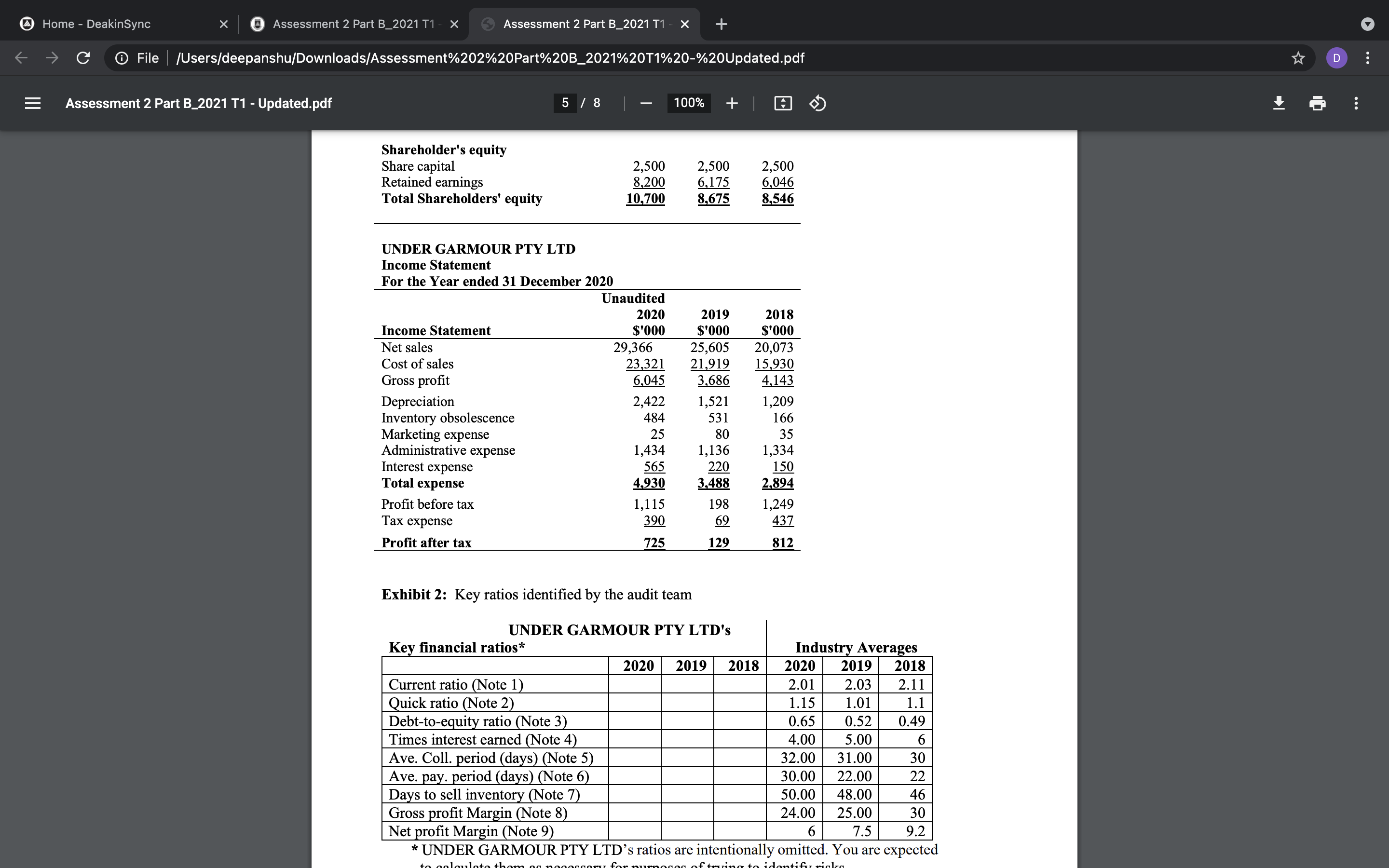1389x868 pixels.
Task: Open the profile avatar menu
Action: click(1337, 57)
